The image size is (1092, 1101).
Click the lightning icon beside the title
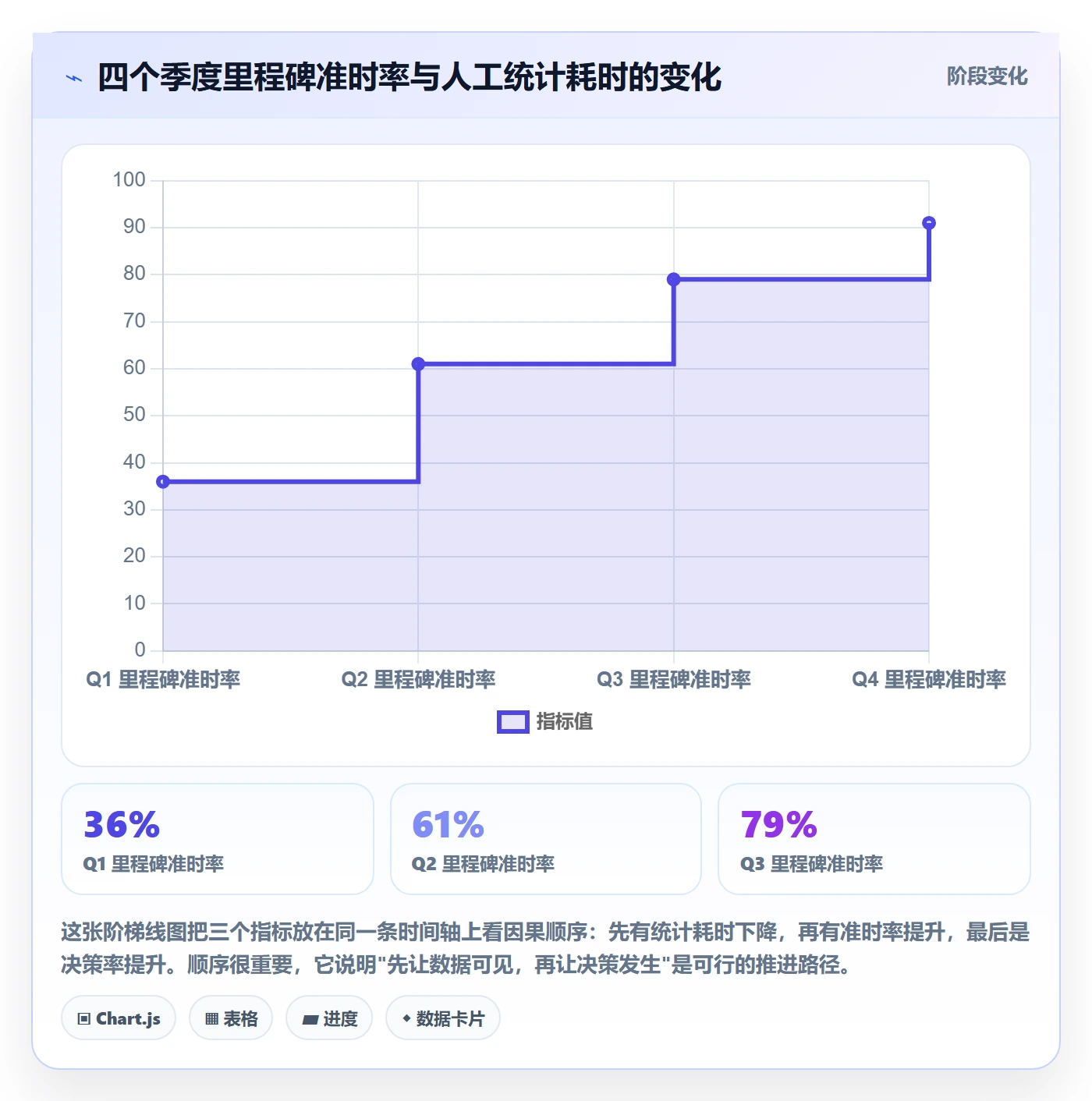click(x=74, y=78)
